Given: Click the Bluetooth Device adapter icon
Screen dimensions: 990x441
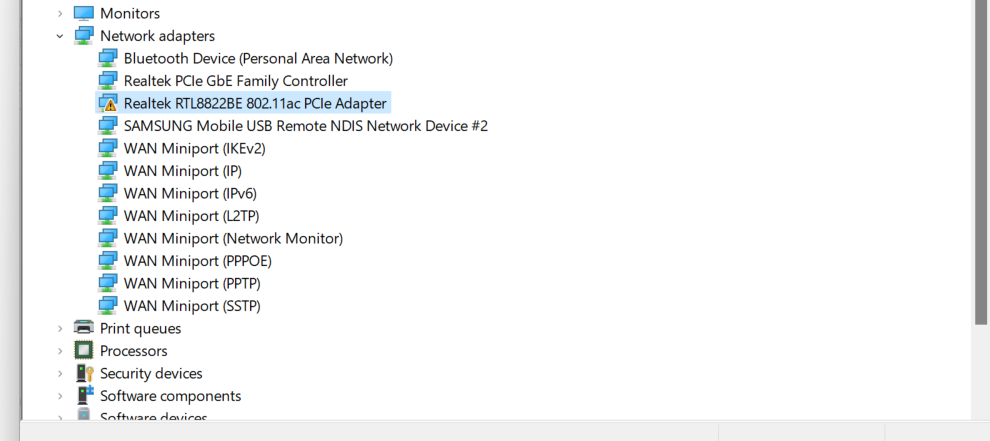Looking at the screenshot, I should (x=108, y=58).
